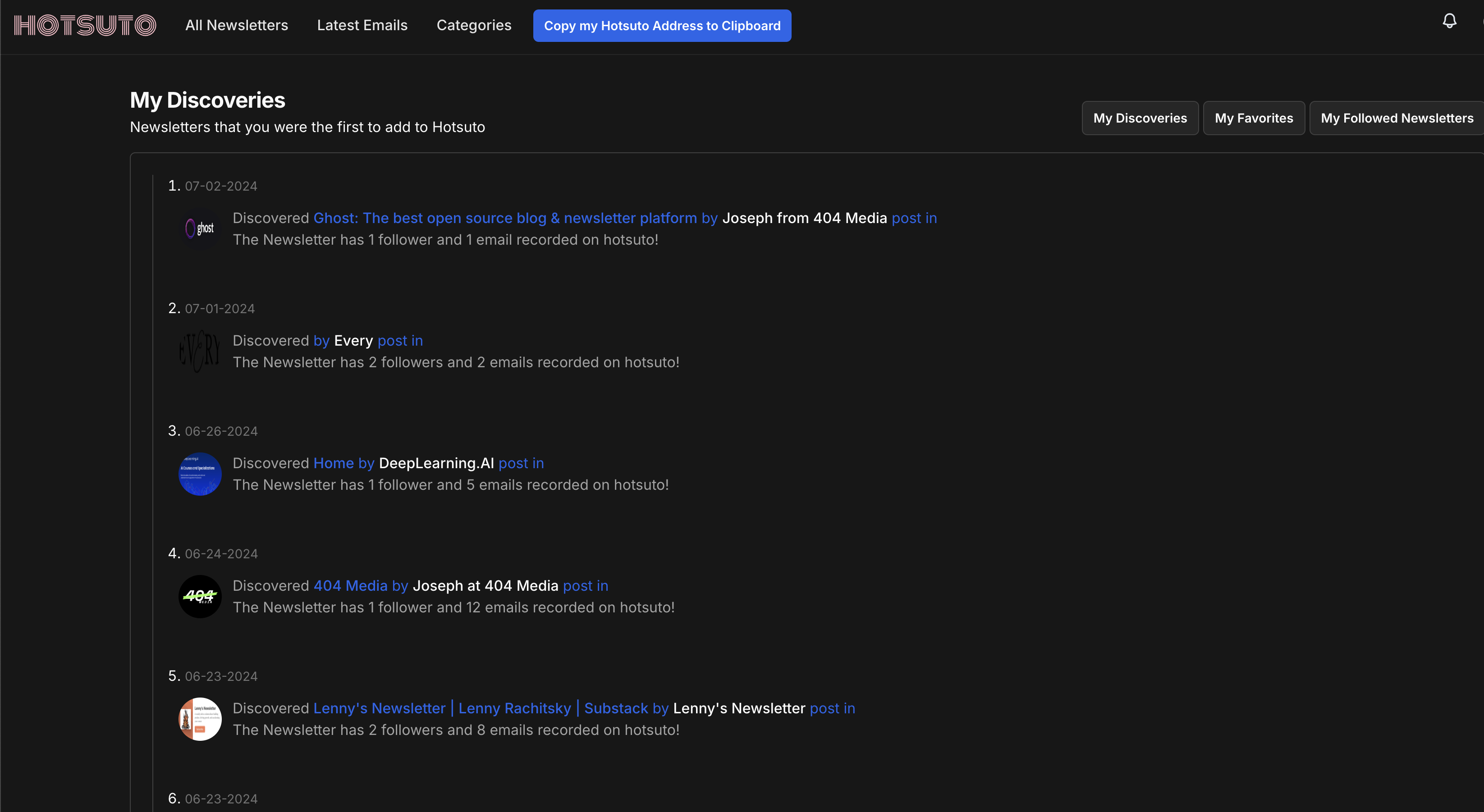The height and width of the screenshot is (812, 1484).
Task: Open the Joseph from 404 Media sender
Action: tap(804, 218)
